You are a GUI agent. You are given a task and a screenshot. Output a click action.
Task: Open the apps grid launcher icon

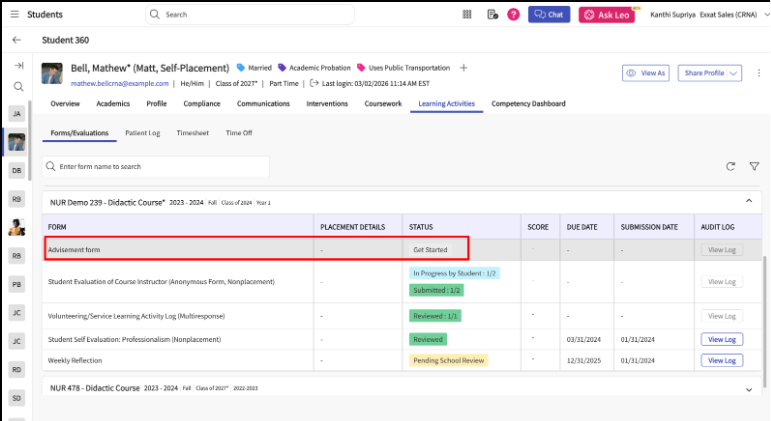tap(467, 14)
